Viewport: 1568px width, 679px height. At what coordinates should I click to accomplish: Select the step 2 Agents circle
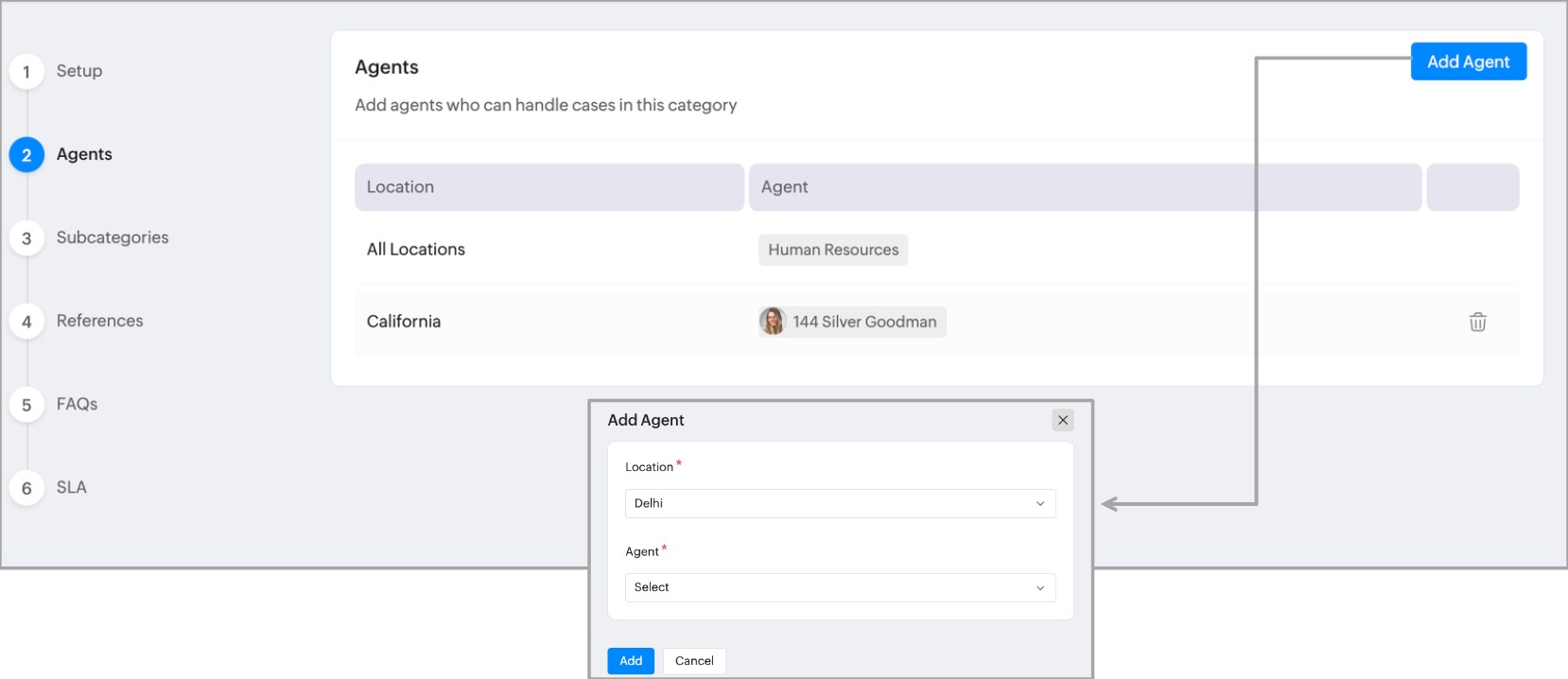tap(26, 155)
